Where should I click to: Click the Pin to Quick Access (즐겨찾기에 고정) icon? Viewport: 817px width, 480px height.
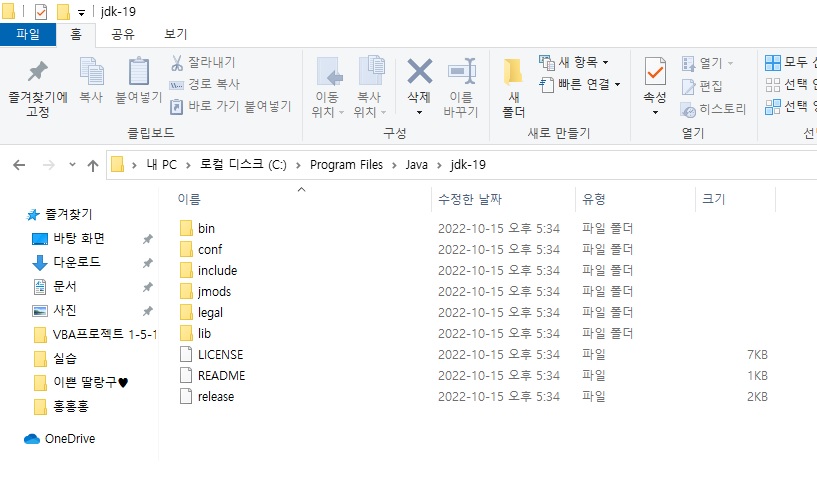38,71
